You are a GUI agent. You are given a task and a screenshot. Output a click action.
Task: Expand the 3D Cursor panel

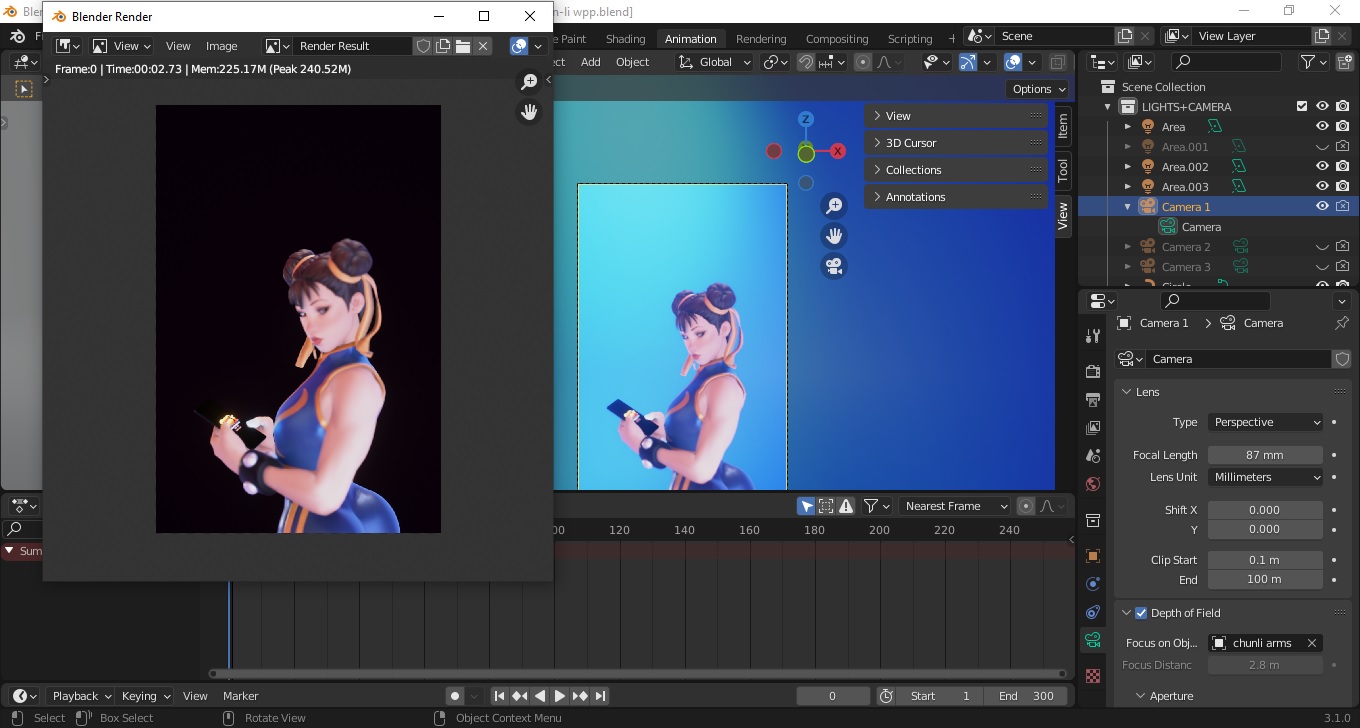[956, 143]
